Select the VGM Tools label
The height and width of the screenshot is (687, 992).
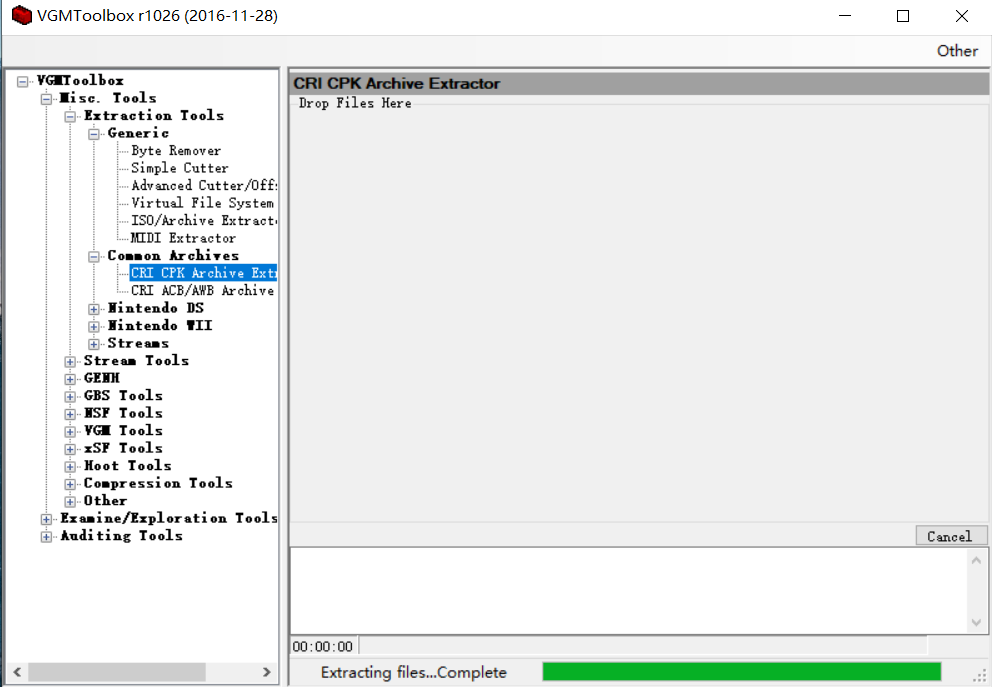pyautogui.click(x=123, y=430)
